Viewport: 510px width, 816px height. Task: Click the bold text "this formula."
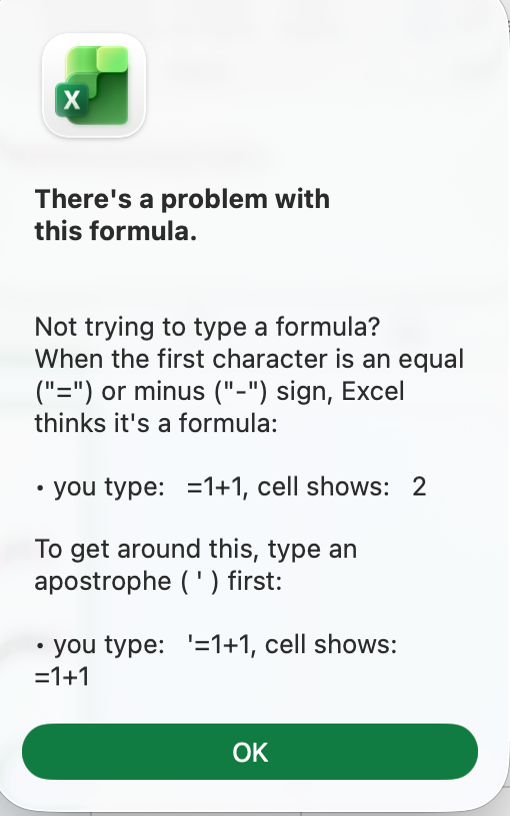click(x=116, y=231)
